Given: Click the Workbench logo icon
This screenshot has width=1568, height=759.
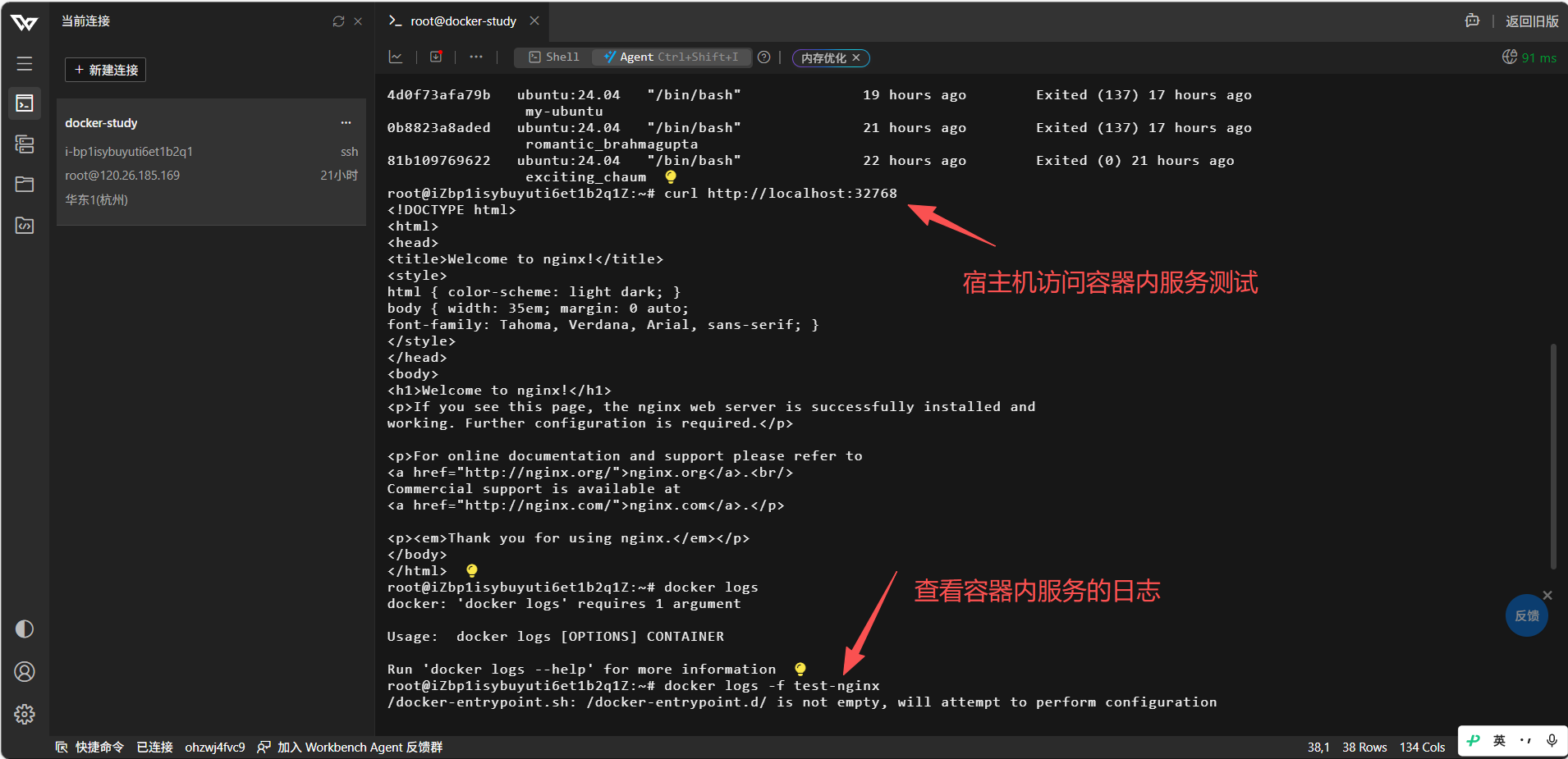Looking at the screenshot, I should (x=25, y=22).
